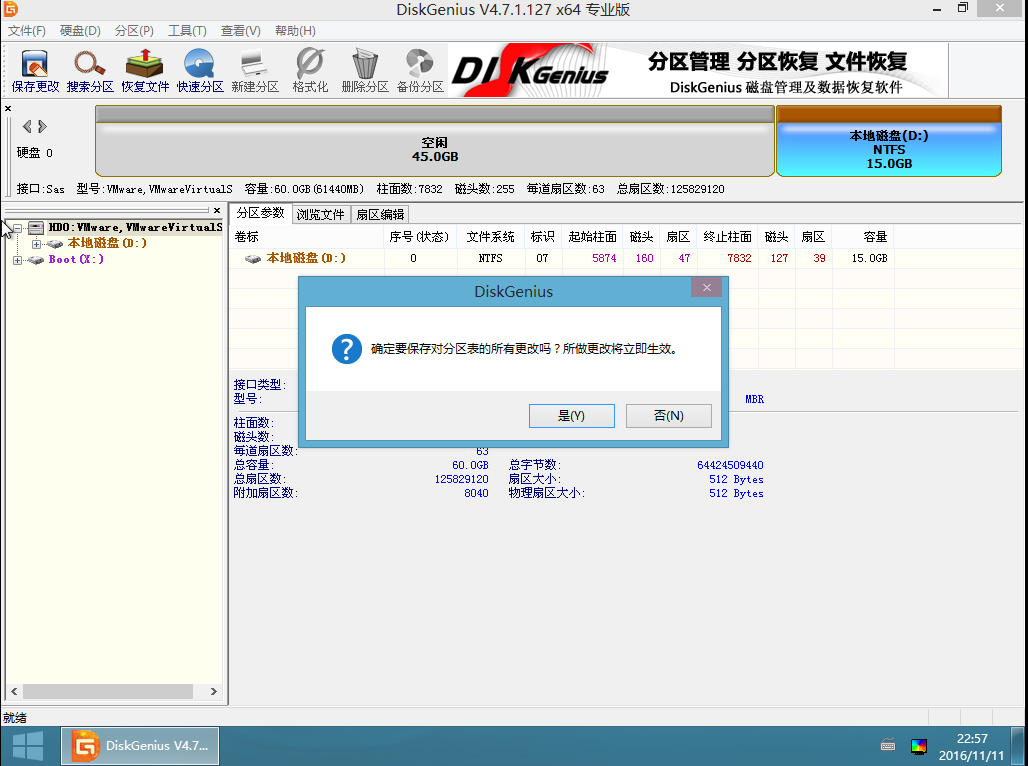Click the tree panel horizontal scrollbar thumb
This screenshot has height=766, width=1028.
108,691
